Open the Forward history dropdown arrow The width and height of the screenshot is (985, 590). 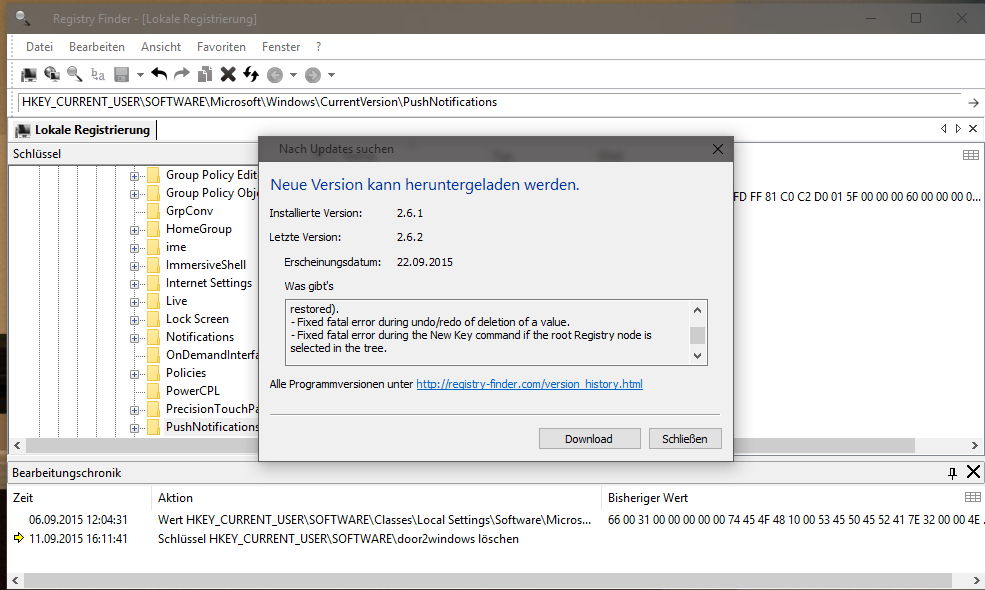point(332,75)
